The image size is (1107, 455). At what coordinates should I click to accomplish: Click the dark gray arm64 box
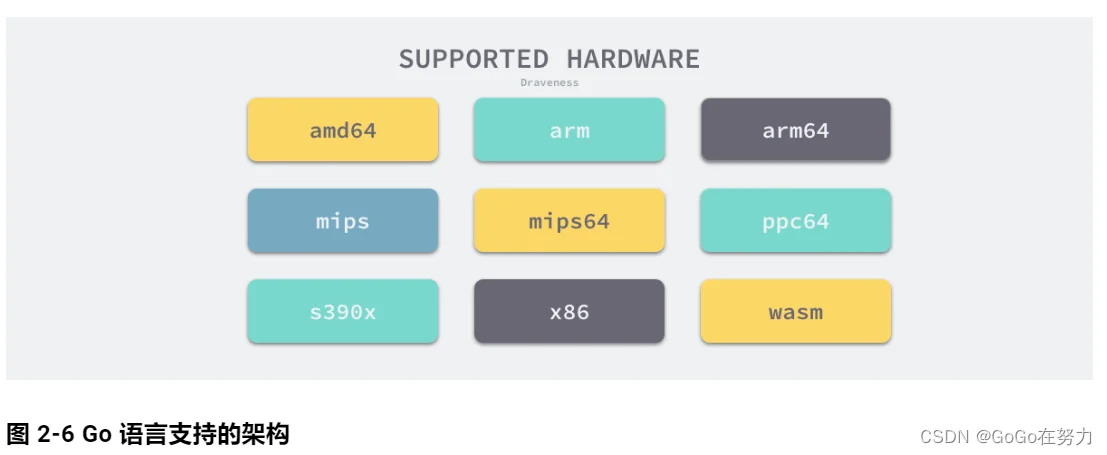pos(796,130)
